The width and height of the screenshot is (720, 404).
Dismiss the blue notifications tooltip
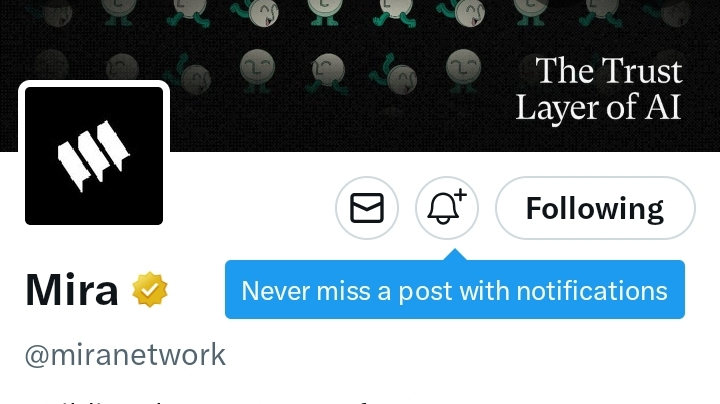(455, 289)
